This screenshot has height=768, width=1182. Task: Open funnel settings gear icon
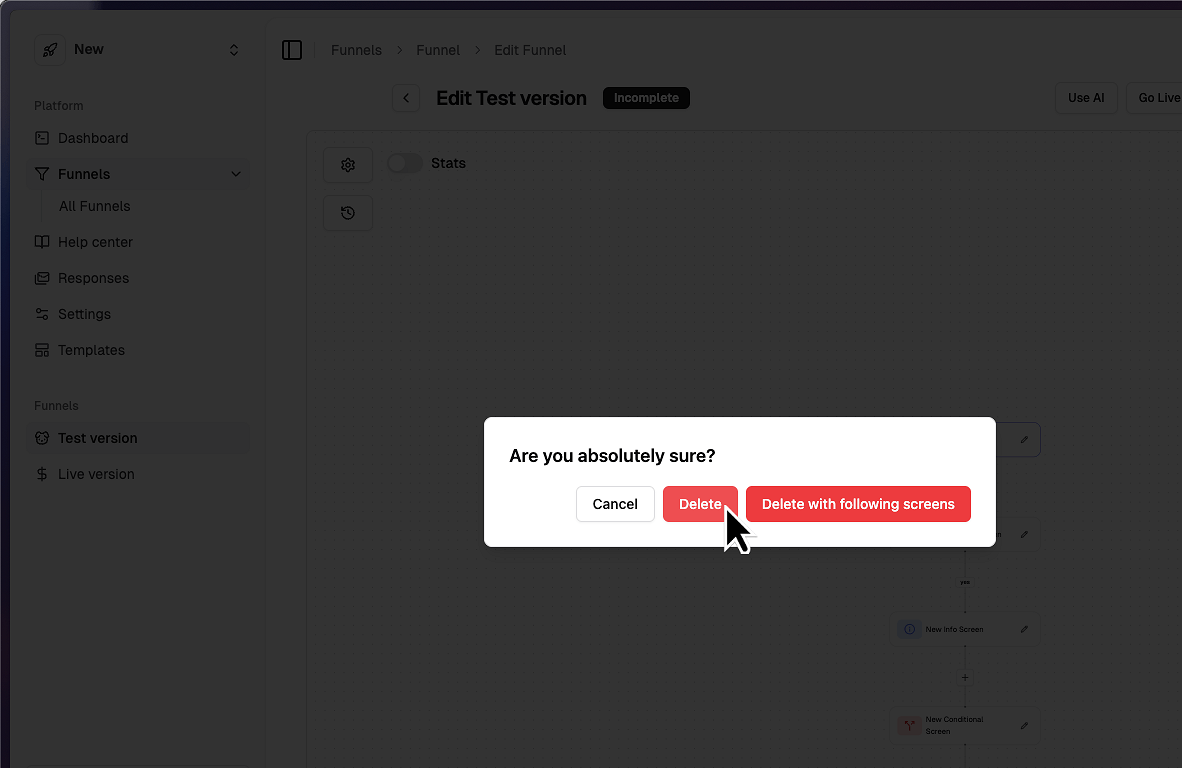(x=348, y=165)
